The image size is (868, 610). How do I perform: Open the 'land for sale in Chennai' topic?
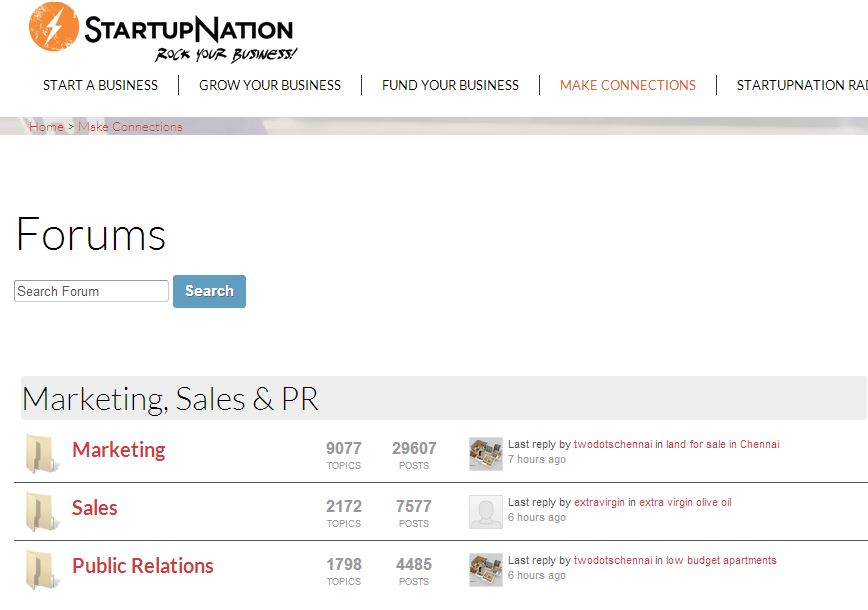pyautogui.click(x=722, y=445)
